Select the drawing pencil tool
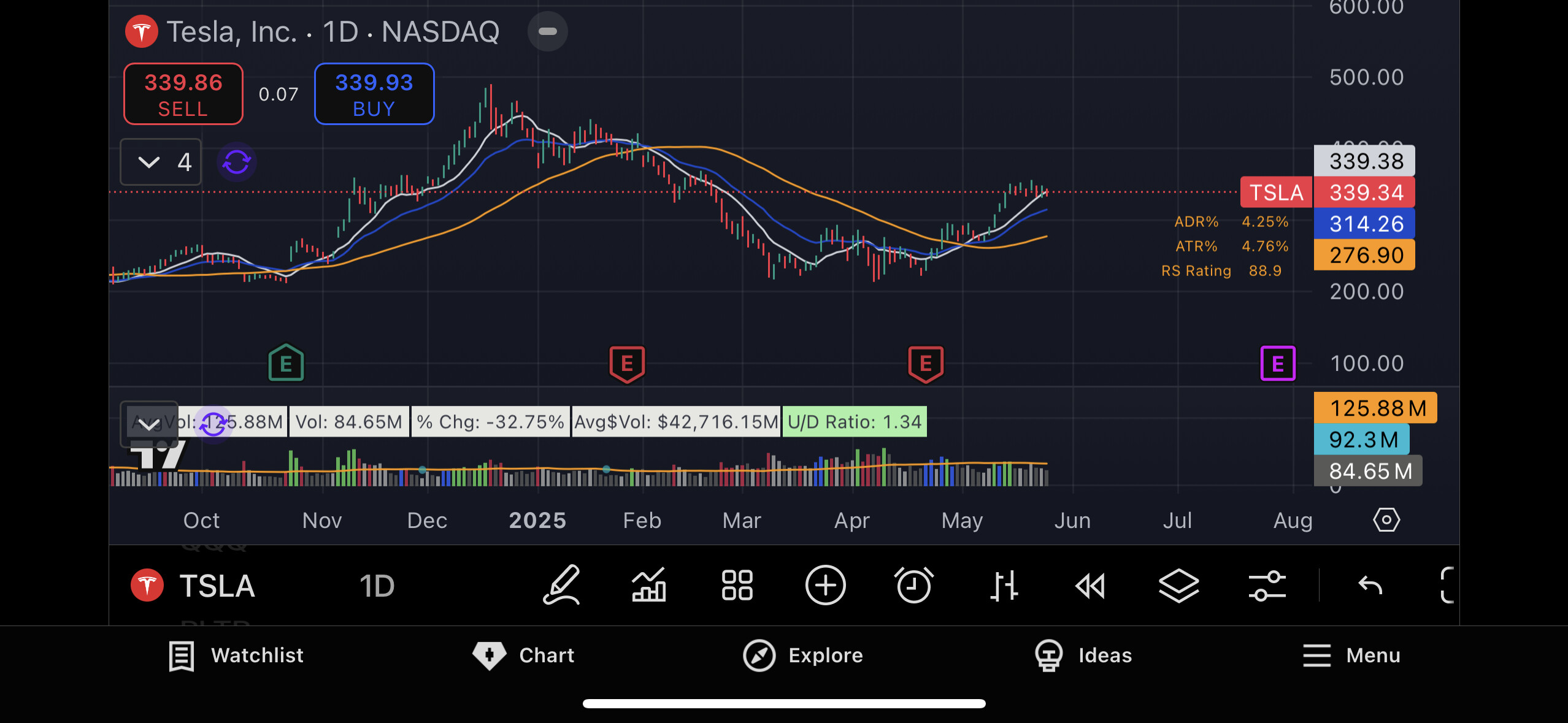 [x=561, y=586]
